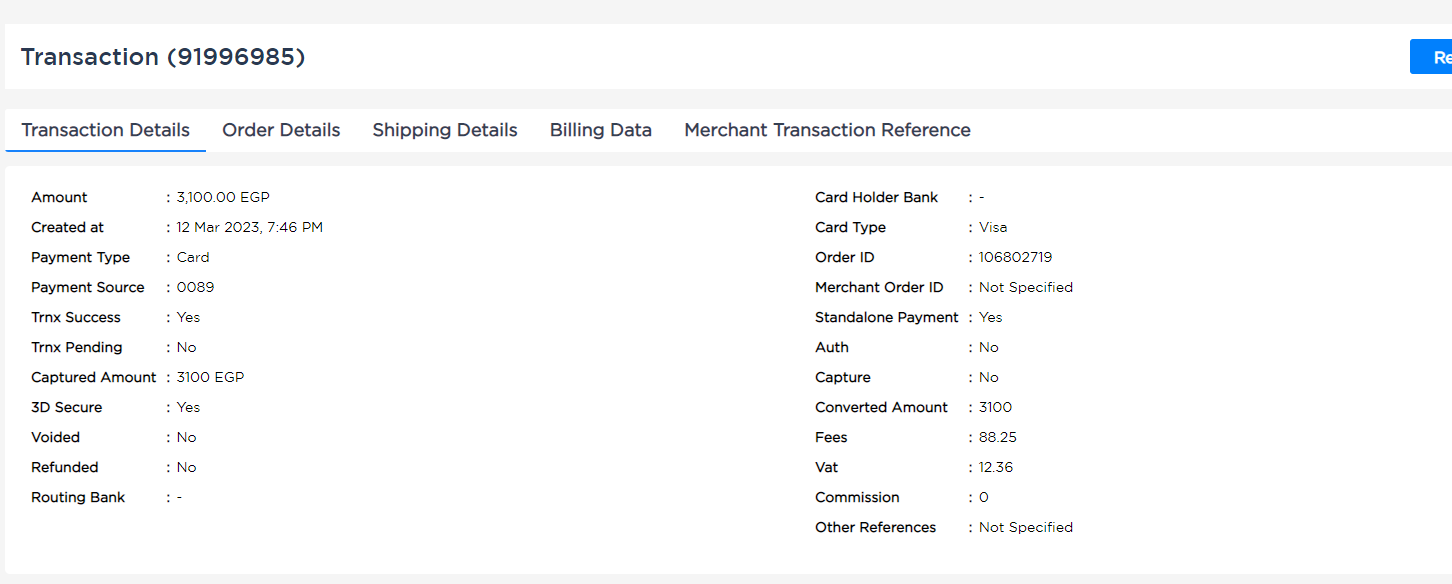This screenshot has height=584, width=1452.
Task: Click the Vat value 12.36
Action: 996,467
